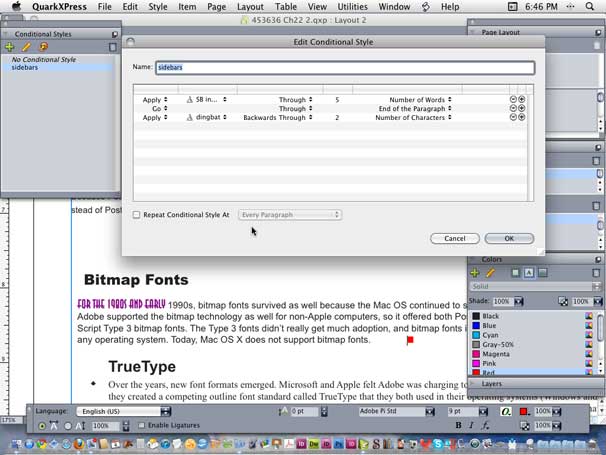Image resolution: width=606 pixels, height=455 pixels.
Task: Open the End of the Paragraph dropdown
Action: pyautogui.click(x=415, y=109)
